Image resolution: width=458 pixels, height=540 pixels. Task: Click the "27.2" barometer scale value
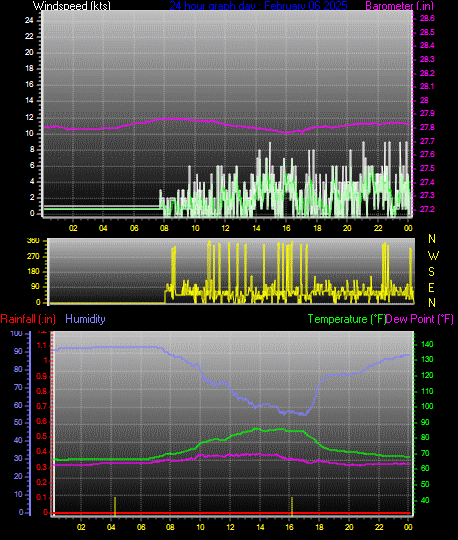pyautogui.click(x=427, y=209)
